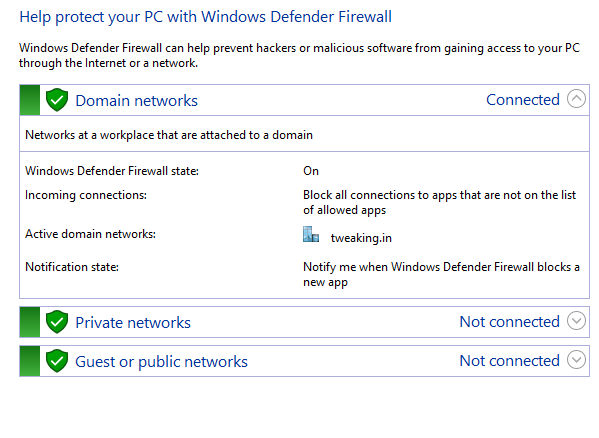
Task: Click Networks at a workplace description text
Action: click(169, 135)
